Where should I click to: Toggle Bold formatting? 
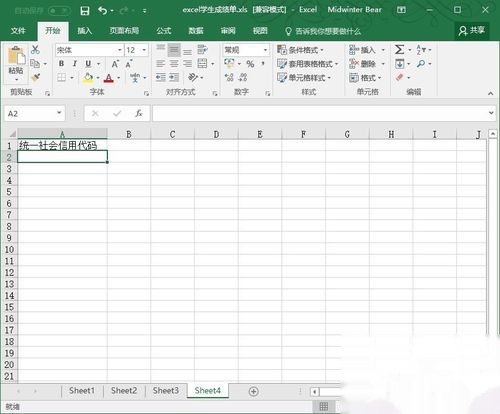click(61, 64)
